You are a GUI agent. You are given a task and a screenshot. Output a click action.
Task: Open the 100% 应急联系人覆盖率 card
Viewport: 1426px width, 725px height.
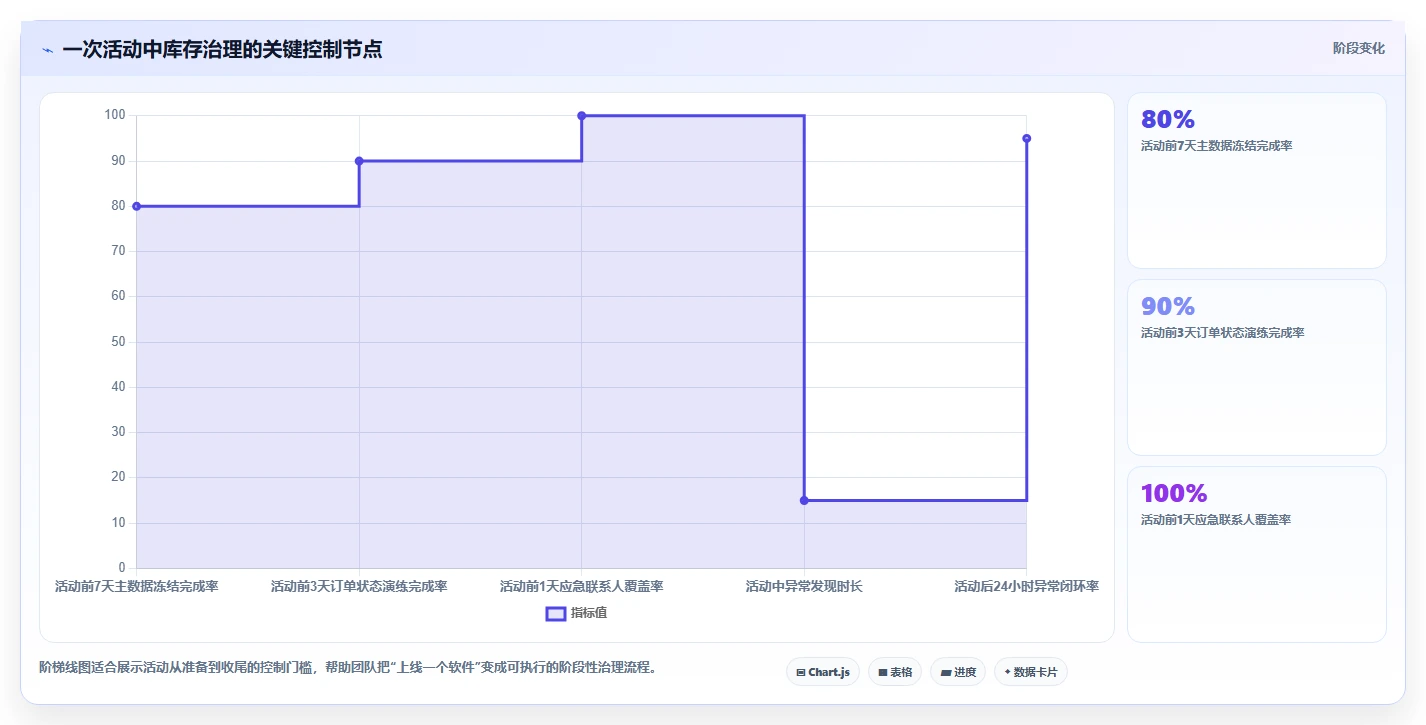[1257, 554]
